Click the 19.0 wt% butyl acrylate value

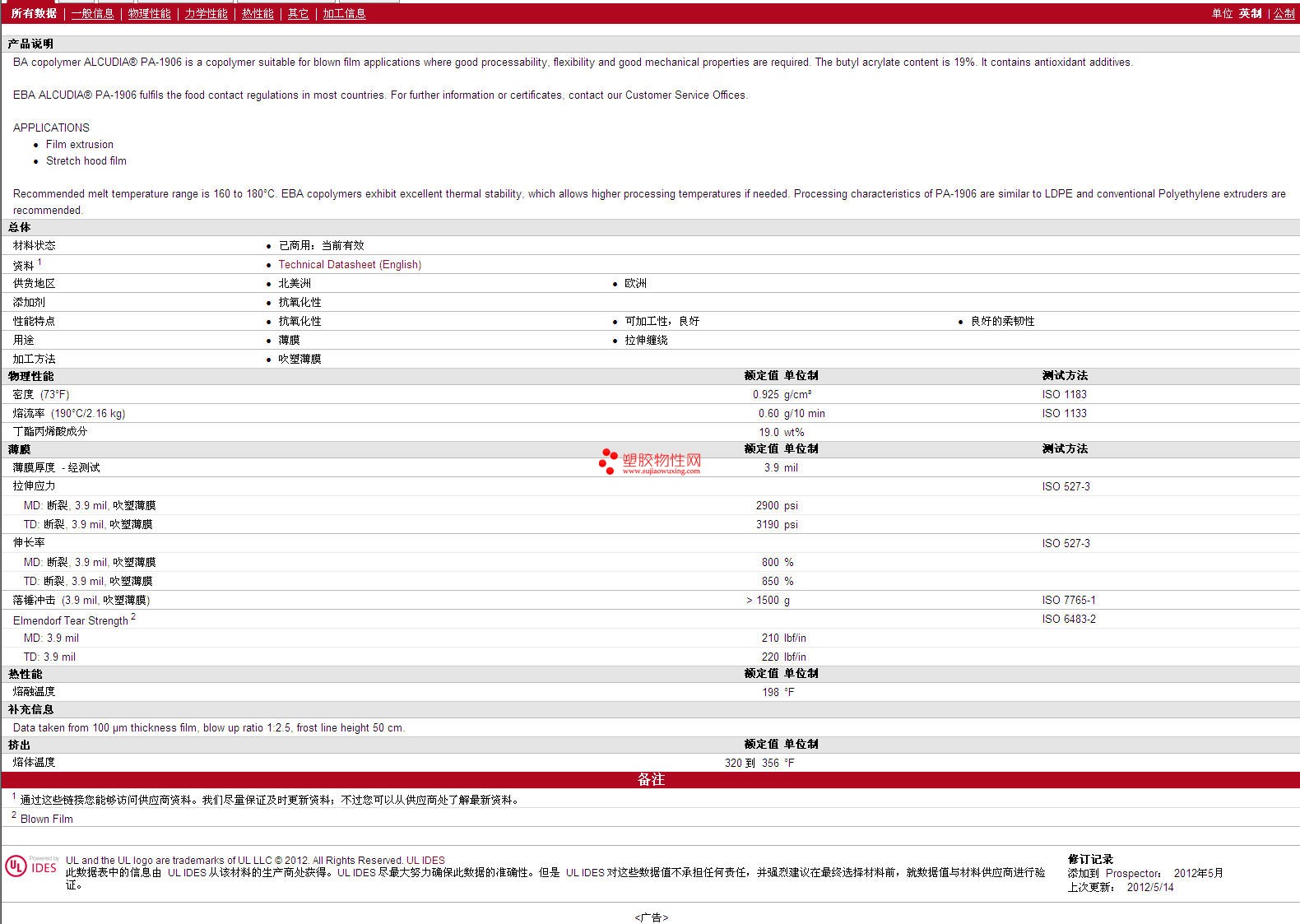pyautogui.click(x=781, y=433)
